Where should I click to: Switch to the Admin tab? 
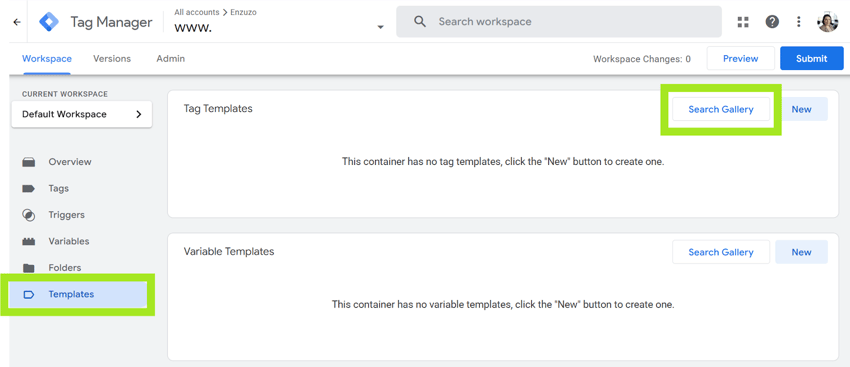(171, 59)
